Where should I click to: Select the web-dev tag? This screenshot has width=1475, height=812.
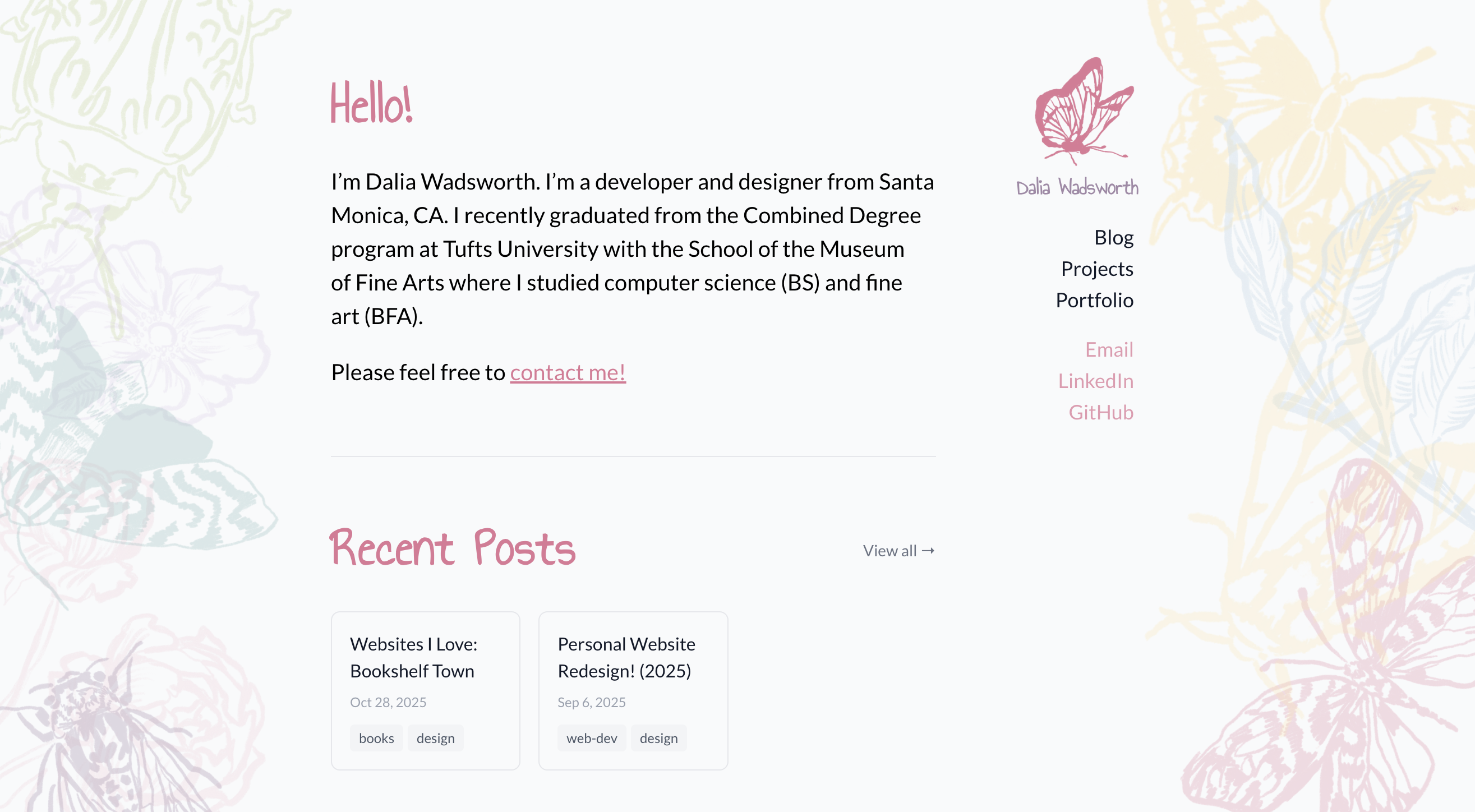coord(592,738)
